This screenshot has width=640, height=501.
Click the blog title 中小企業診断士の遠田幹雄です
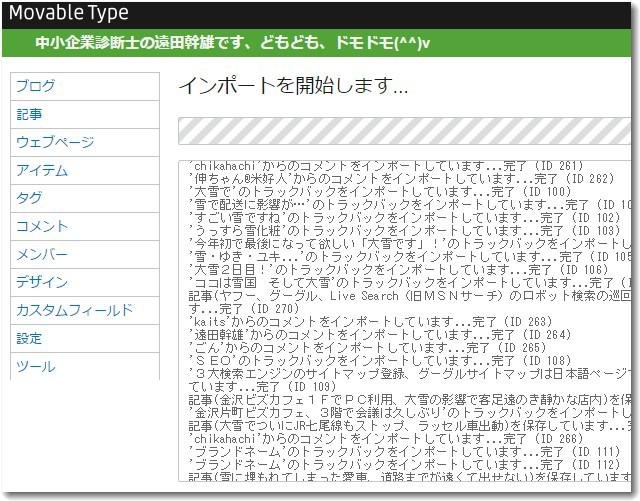233,42
